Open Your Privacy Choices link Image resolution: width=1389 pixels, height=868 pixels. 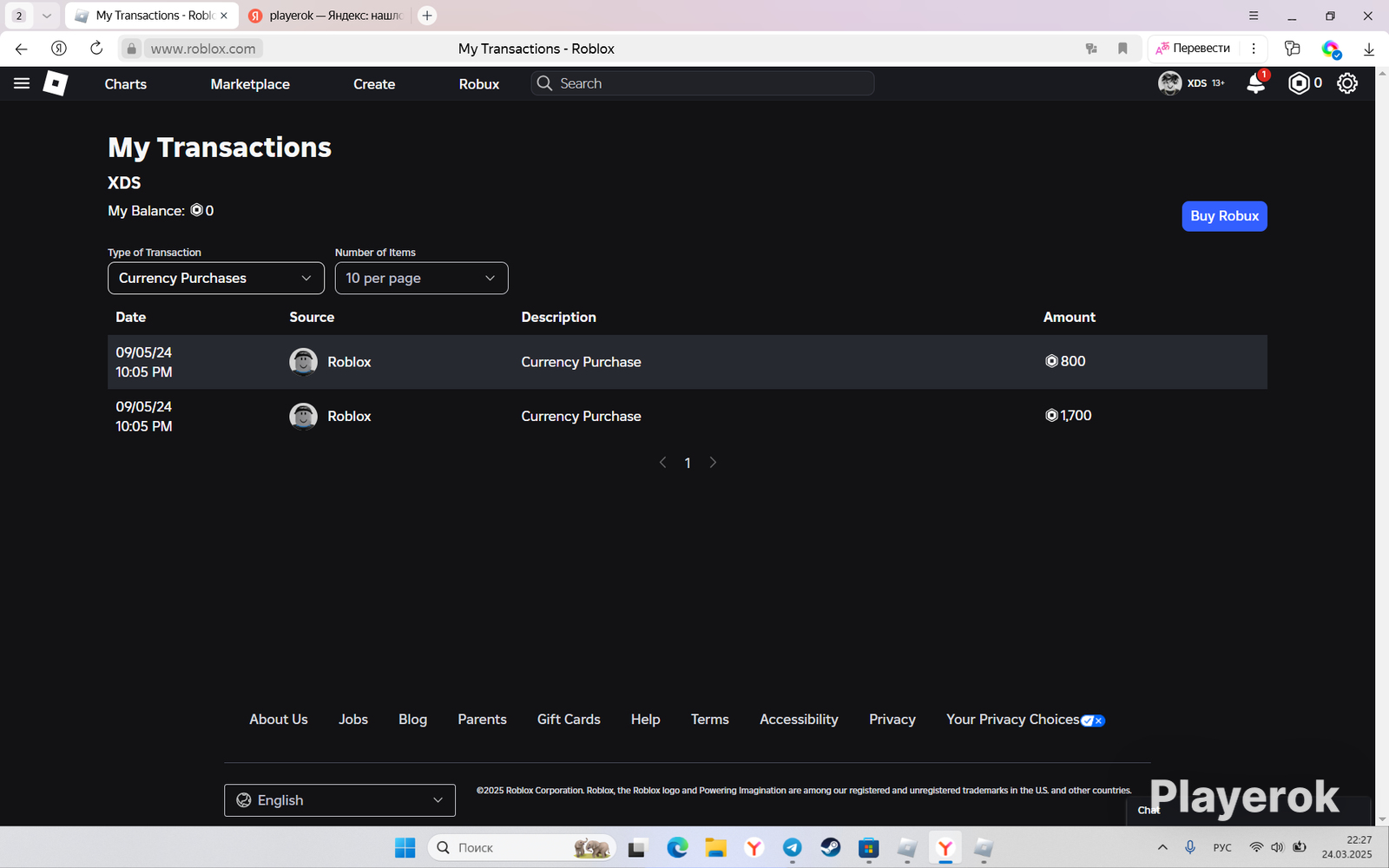tap(1025, 720)
